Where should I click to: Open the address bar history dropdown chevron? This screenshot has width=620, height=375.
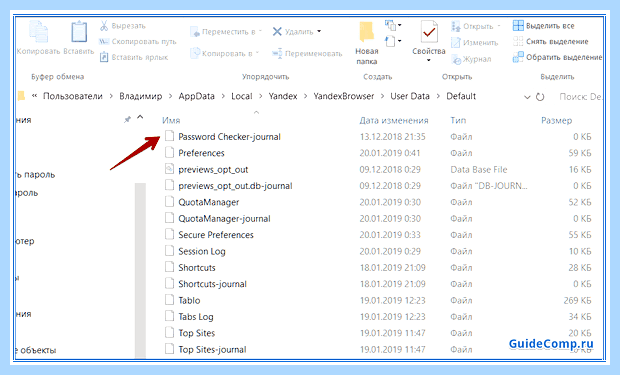coord(527,97)
